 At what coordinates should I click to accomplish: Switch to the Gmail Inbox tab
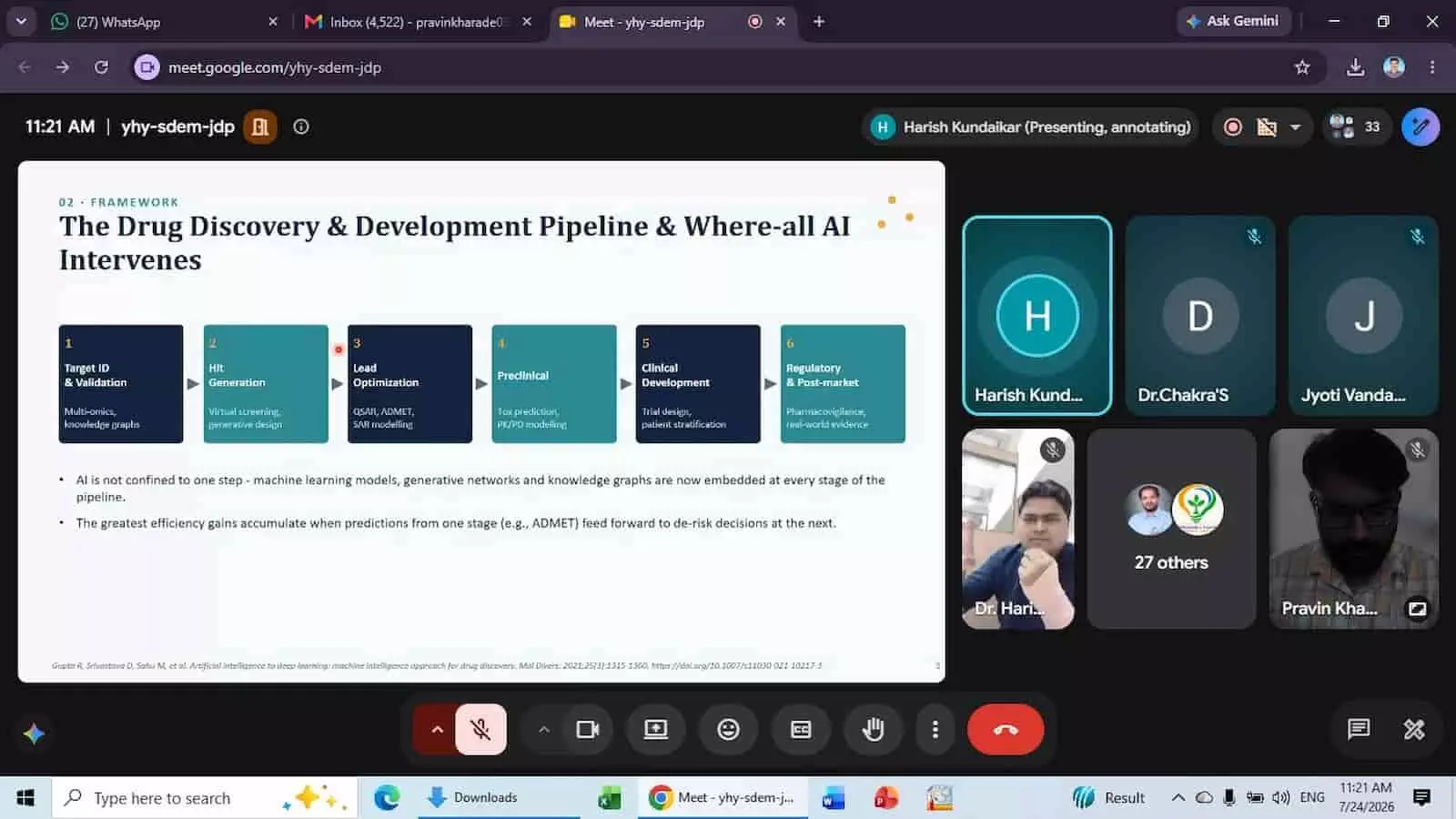[x=417, y=22]
